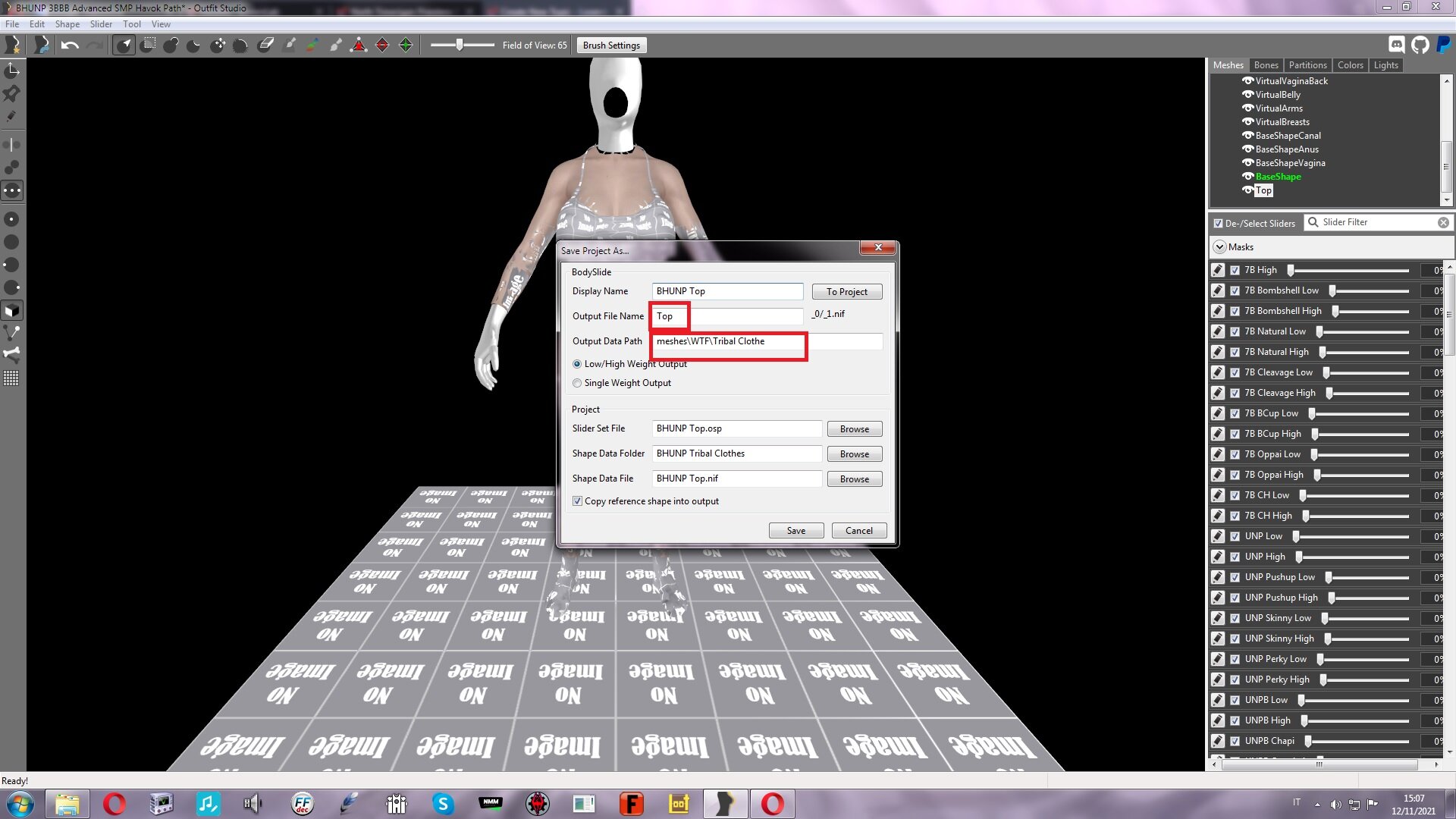The image size is (1456, 819).
Task: Click the green vertex tool icon
Action: (x=406, y=45)
